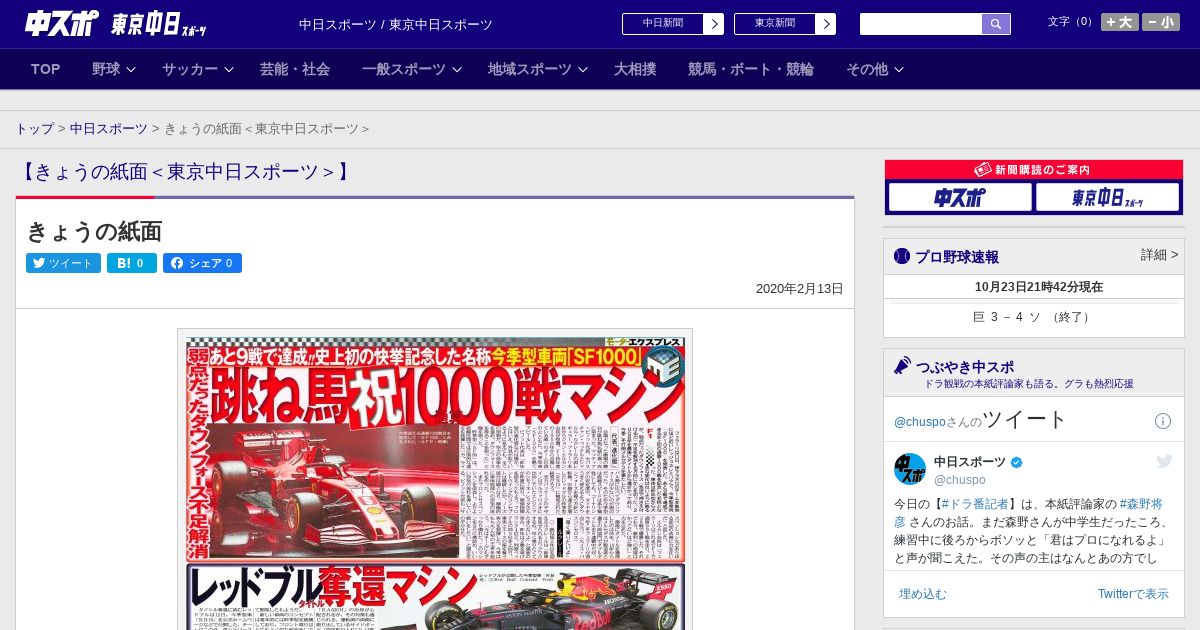Open プロ野球速報 詳細 link

(x=1160, y=255)
